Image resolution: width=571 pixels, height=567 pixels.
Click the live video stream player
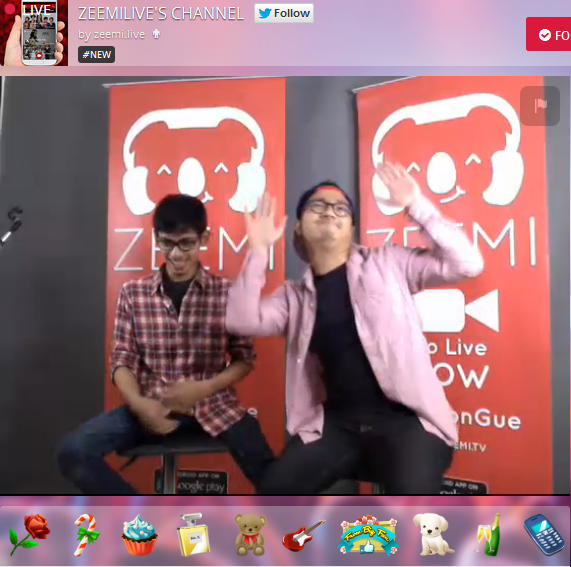pos(285,285)
